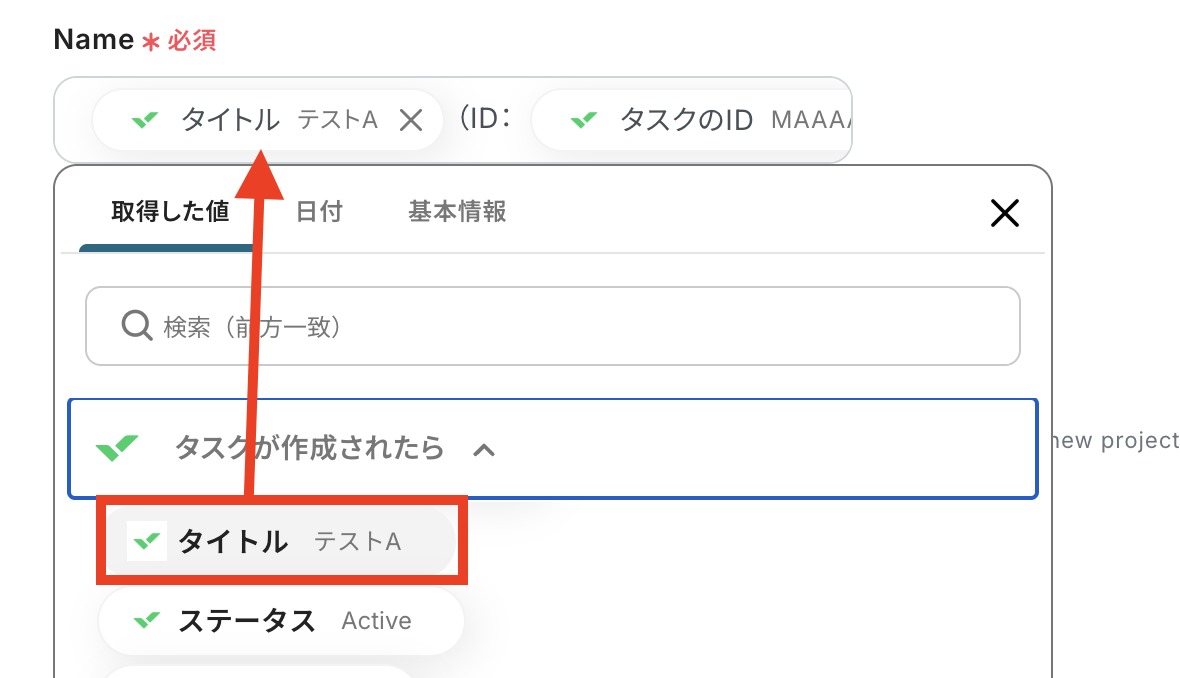Screen dimensions: 1180x678
Task: Click the Wrike icon on the タイトル list option
Action: 146,542
